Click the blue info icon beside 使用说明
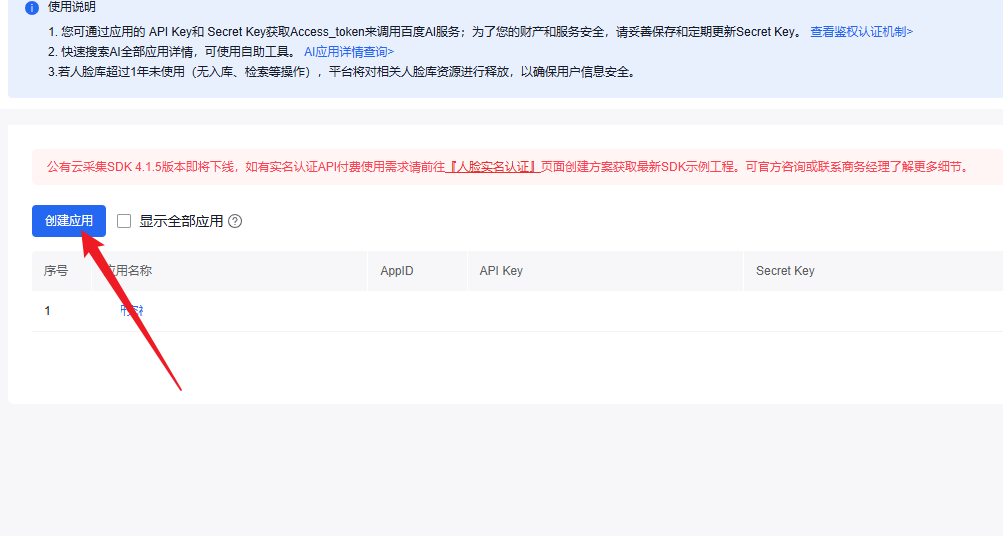The image size is (1003, 536). 31,8
